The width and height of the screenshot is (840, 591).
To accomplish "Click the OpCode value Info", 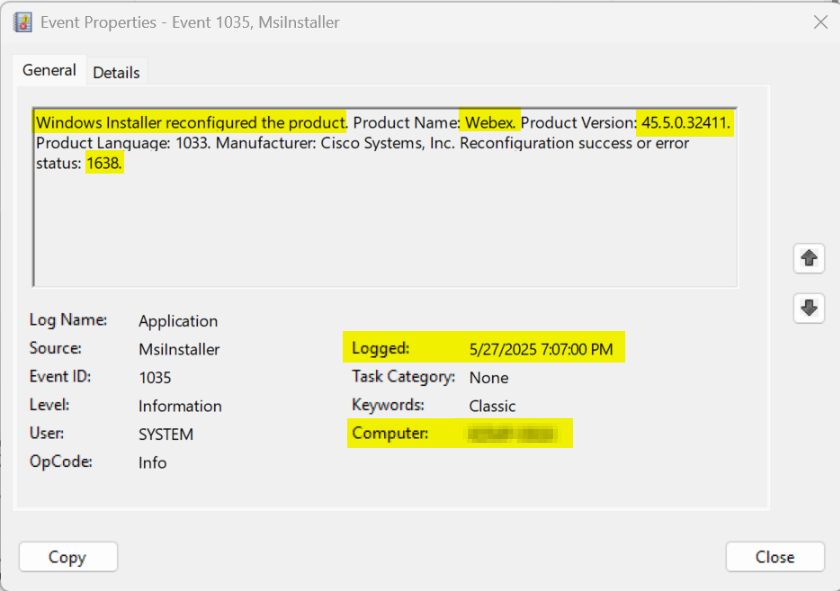I will point(153,463).
